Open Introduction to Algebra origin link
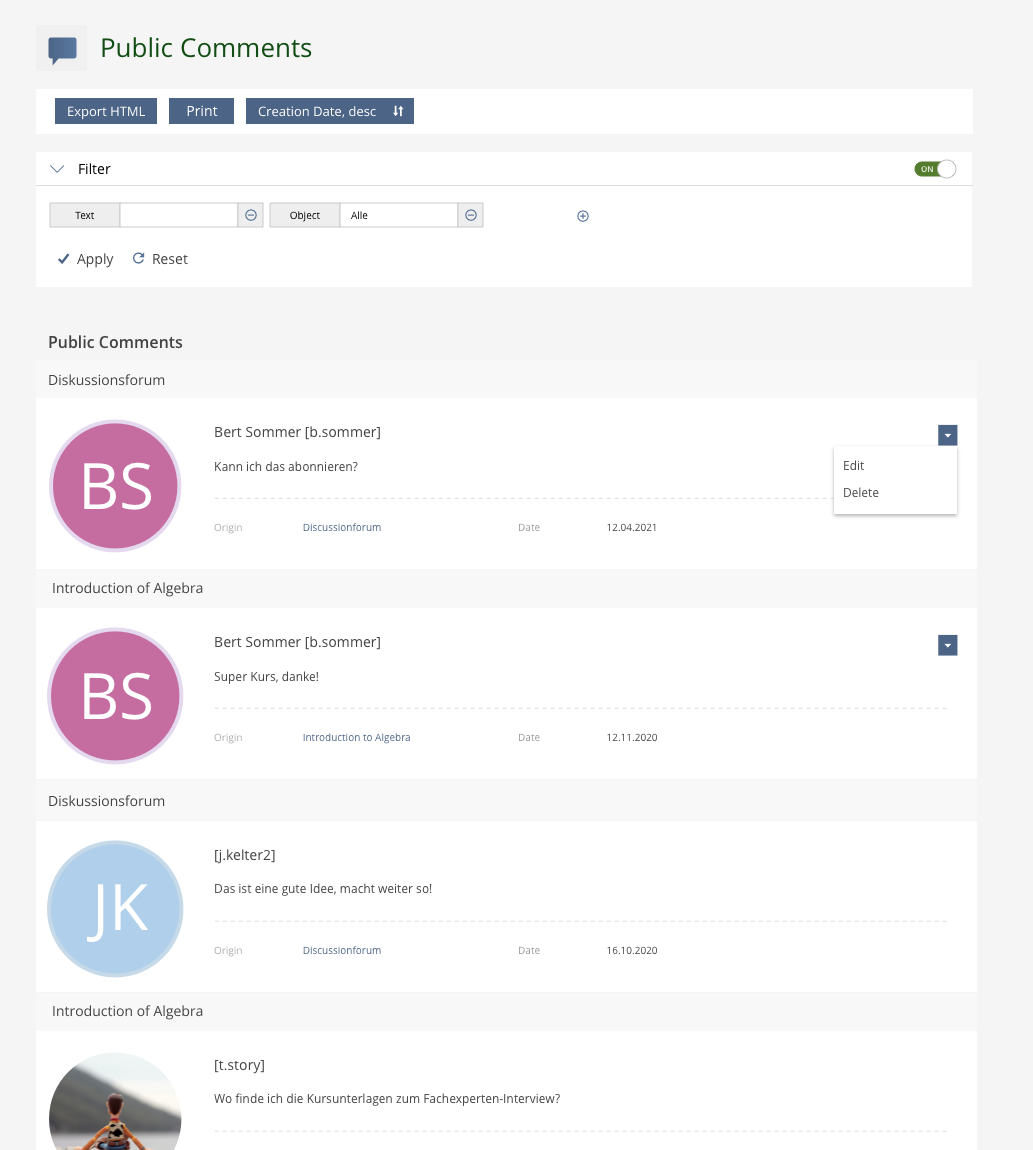Viewport: 1033px width, 1150px height. [356, 738]
